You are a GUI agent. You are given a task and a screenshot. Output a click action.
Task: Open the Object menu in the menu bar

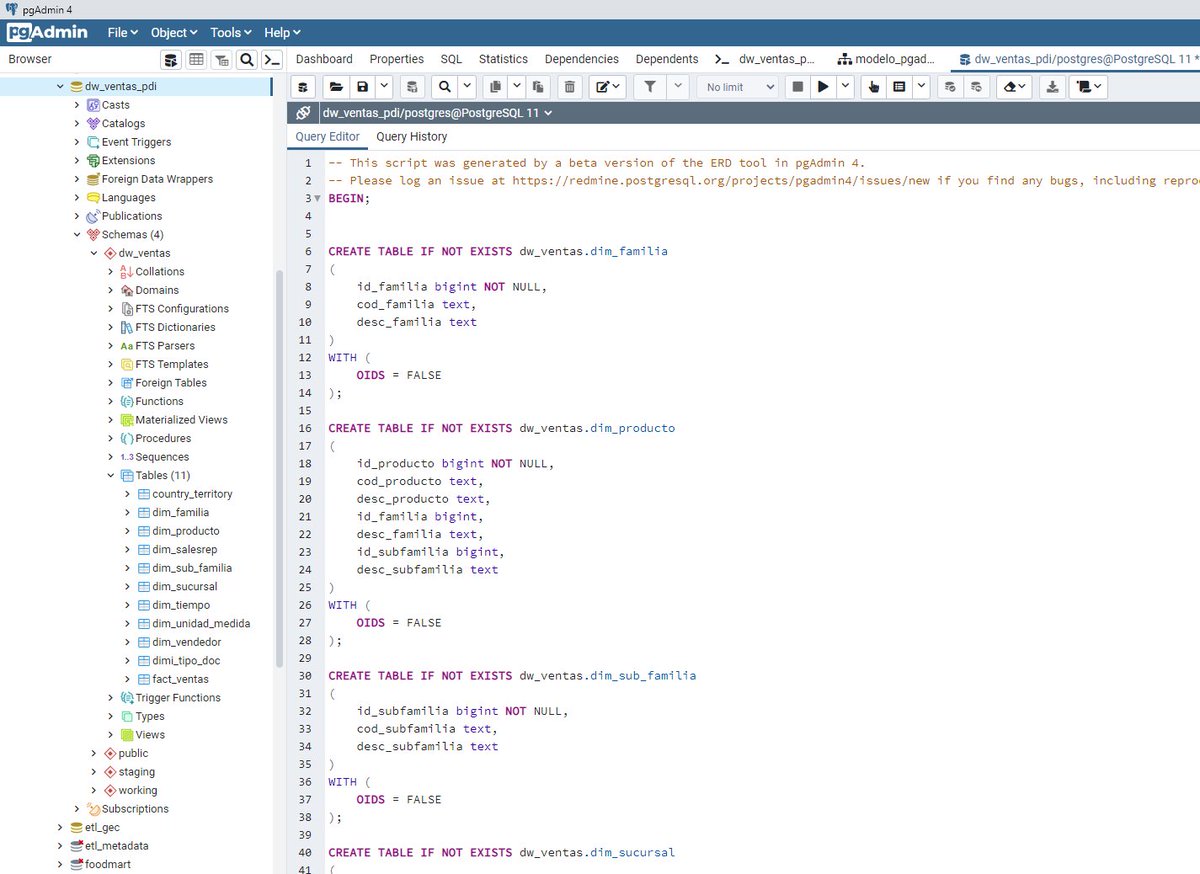(x=173, y=32)
